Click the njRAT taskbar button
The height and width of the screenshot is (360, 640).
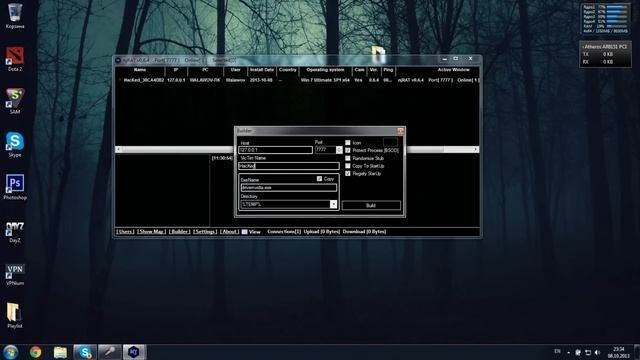(134, 352)
